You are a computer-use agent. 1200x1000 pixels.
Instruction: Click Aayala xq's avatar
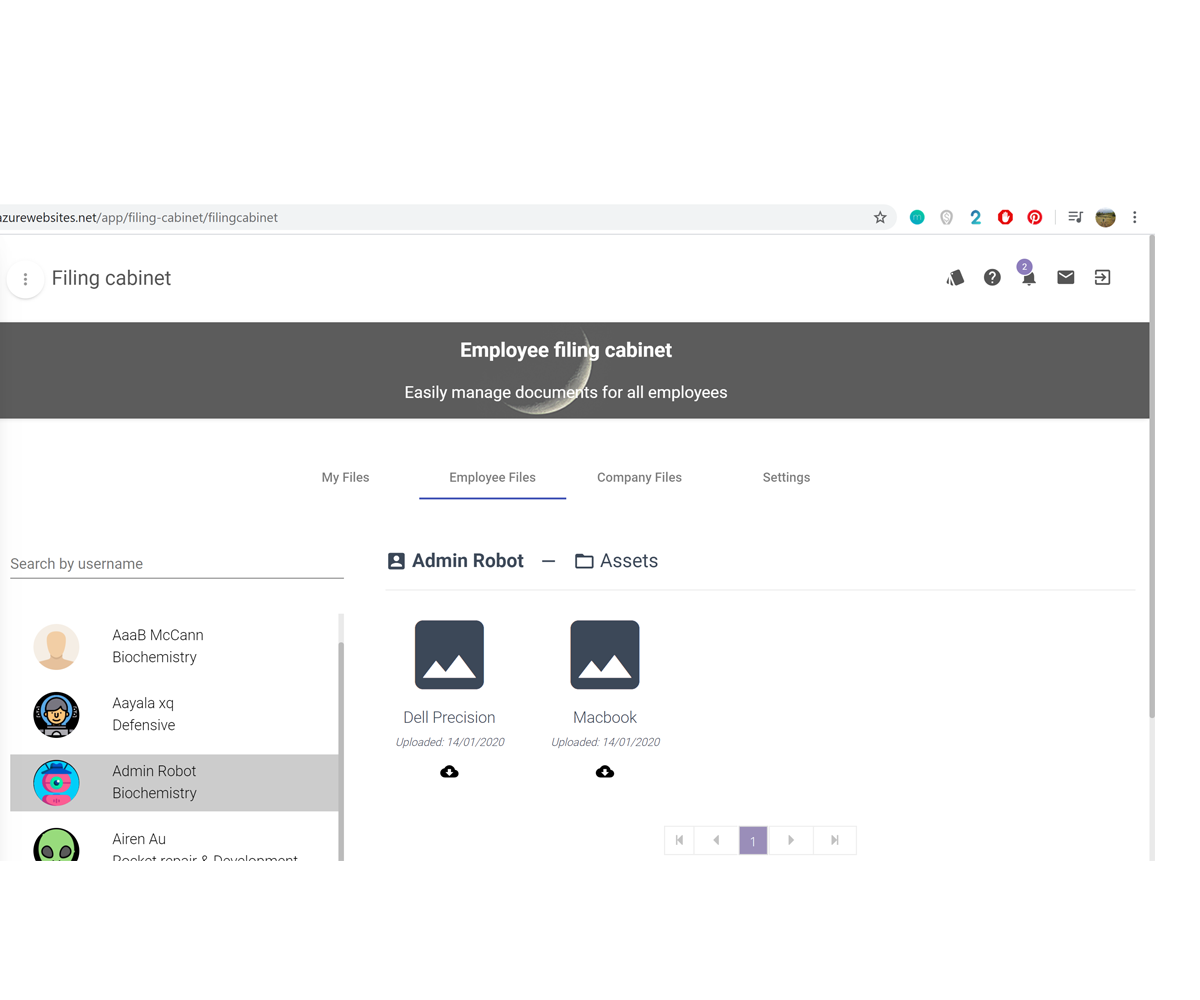[x=56, y=715]
